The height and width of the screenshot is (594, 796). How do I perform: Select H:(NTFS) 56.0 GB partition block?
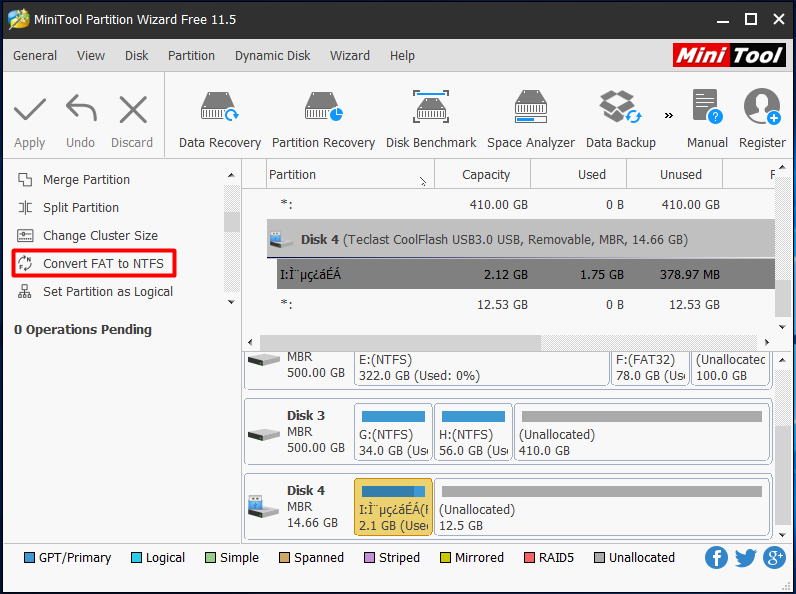click(473, 432)
